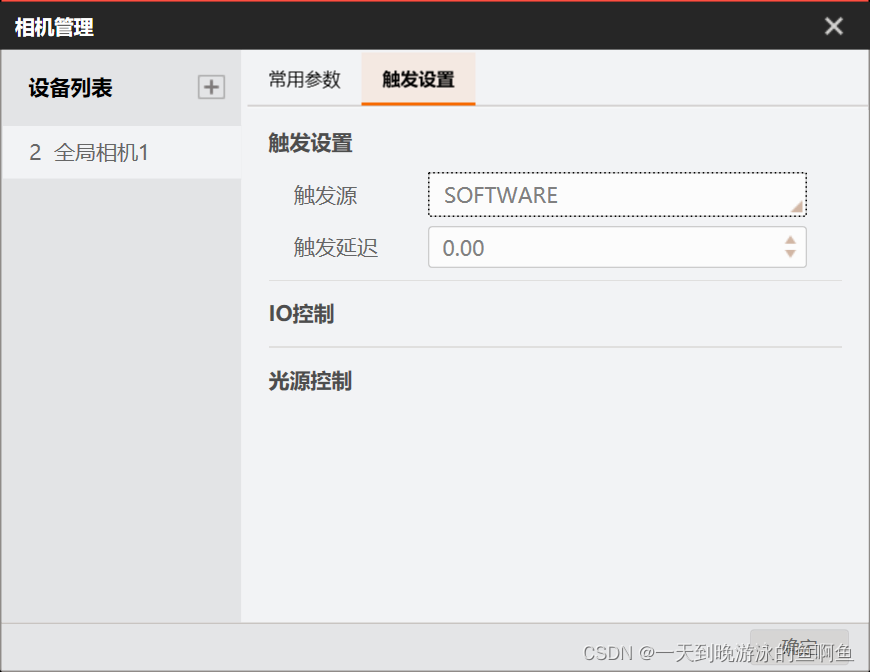Click inside the 触发延迟 value field

pyautogui.click(x=600, y=247)
